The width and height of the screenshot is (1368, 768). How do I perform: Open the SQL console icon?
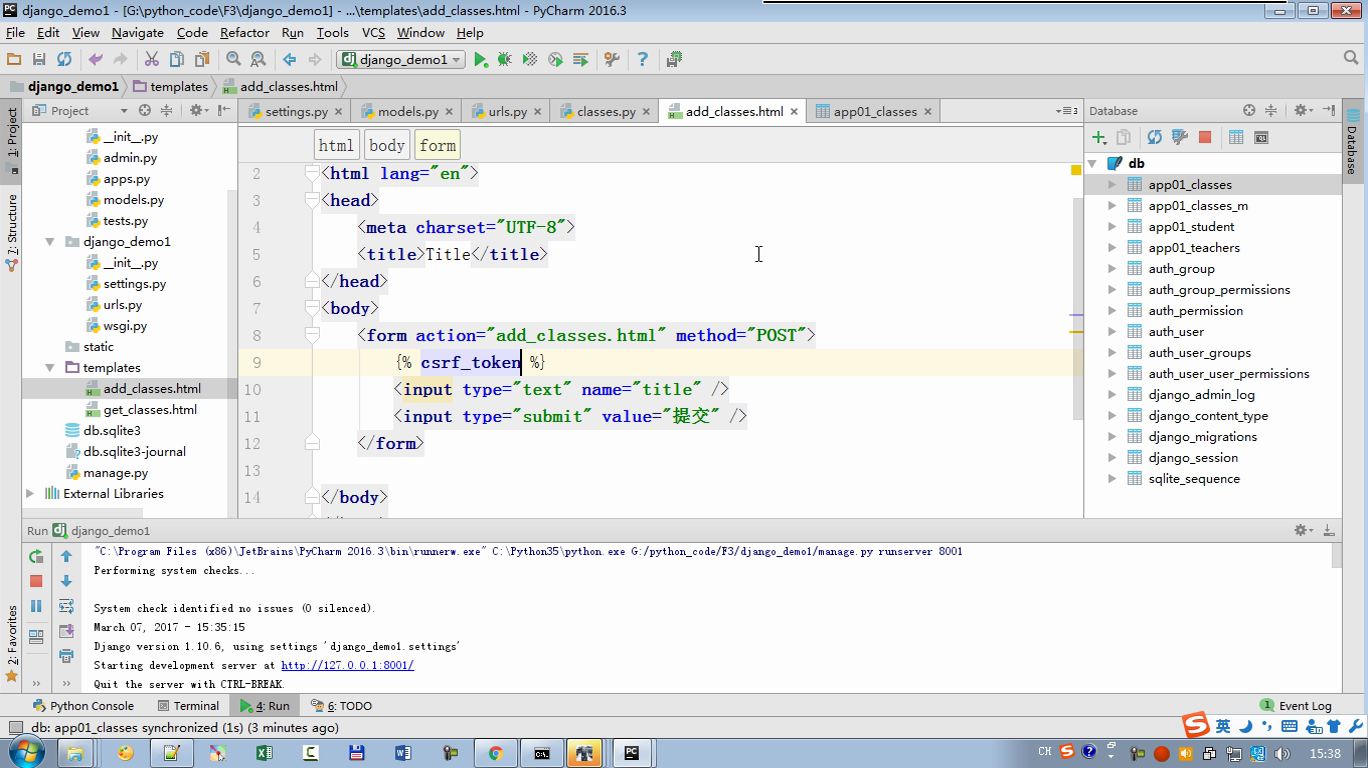click(1261, 137)
